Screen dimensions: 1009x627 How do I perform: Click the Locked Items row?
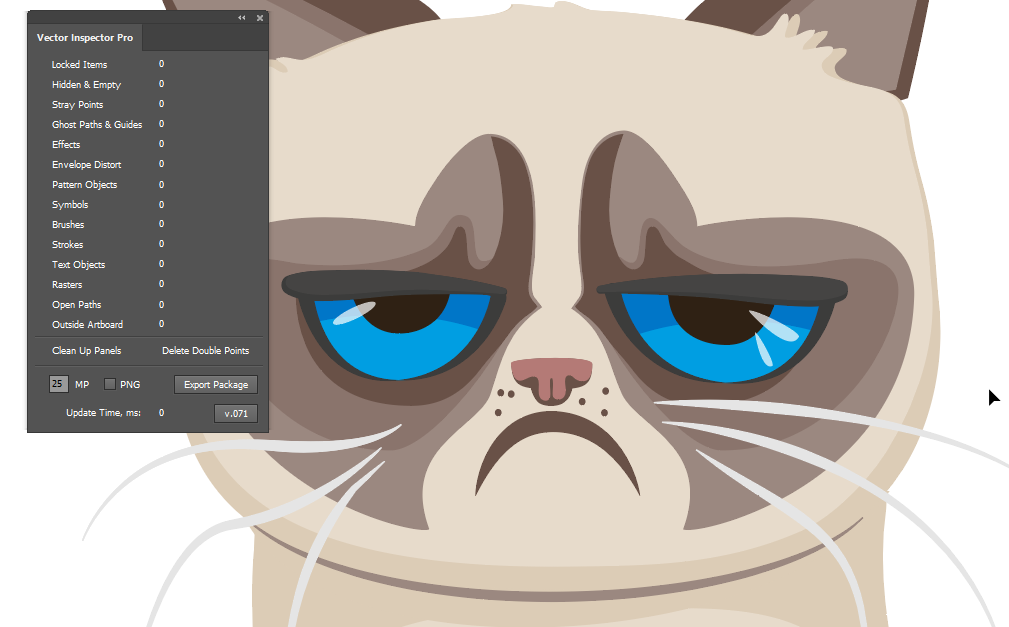coord(108,64)
